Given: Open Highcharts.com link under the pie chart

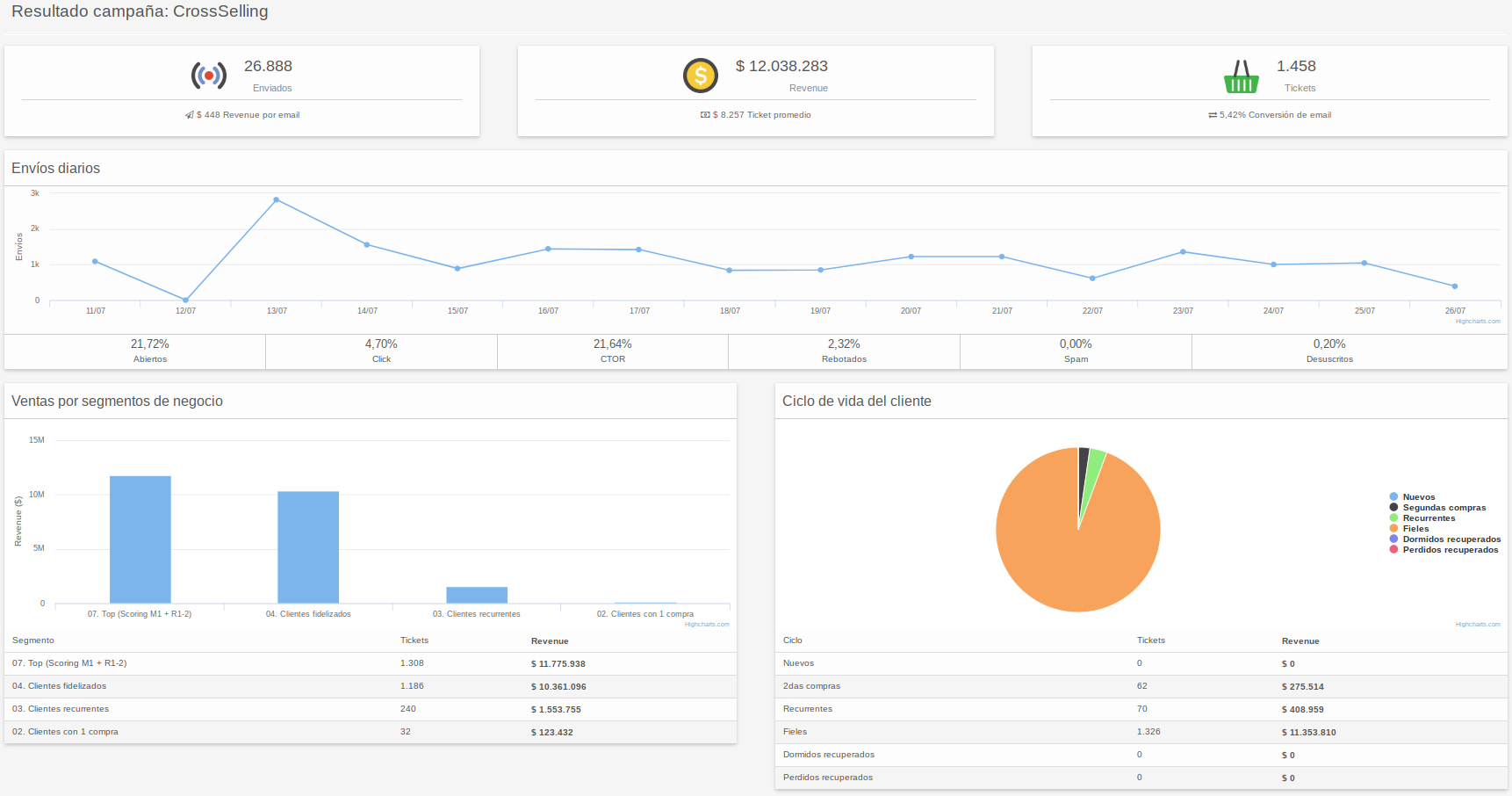Looking at the screenshot, I should coord(1478,625).
